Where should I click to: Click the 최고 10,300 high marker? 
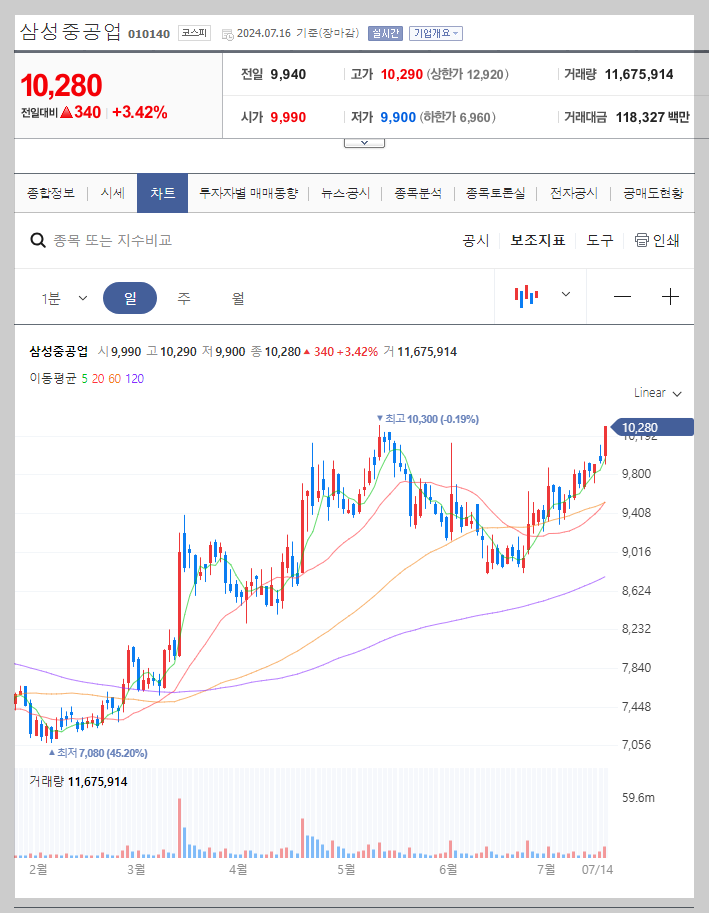(428, 419)
